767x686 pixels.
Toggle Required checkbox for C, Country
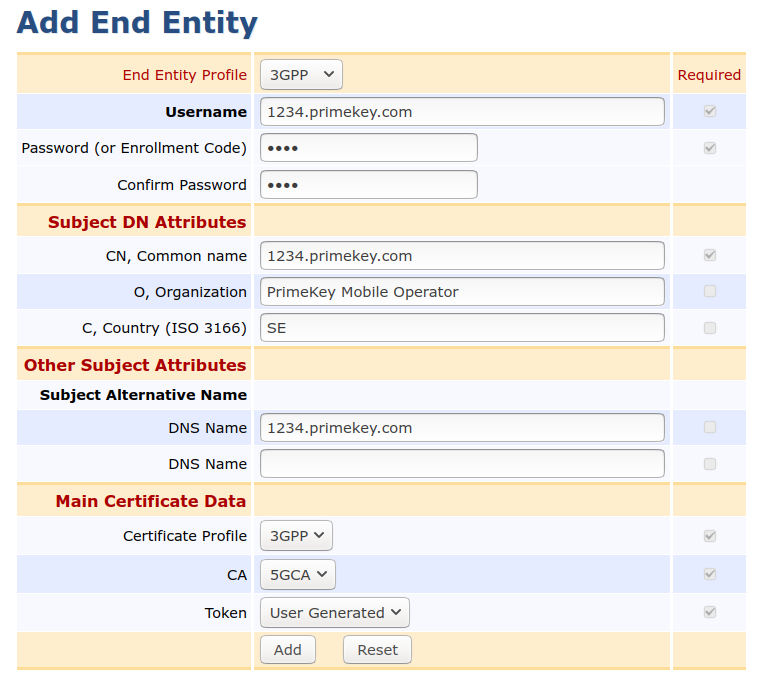[x=710, y=328]
